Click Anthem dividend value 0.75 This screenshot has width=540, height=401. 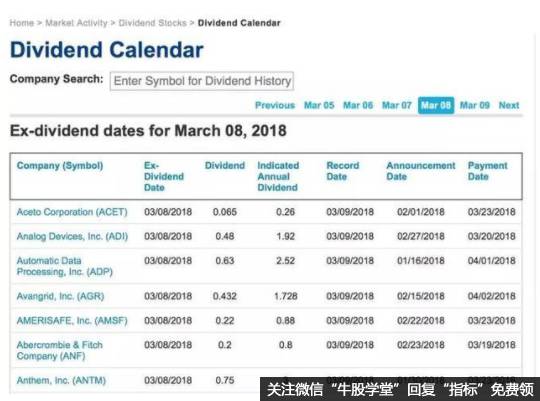point(225,380)
